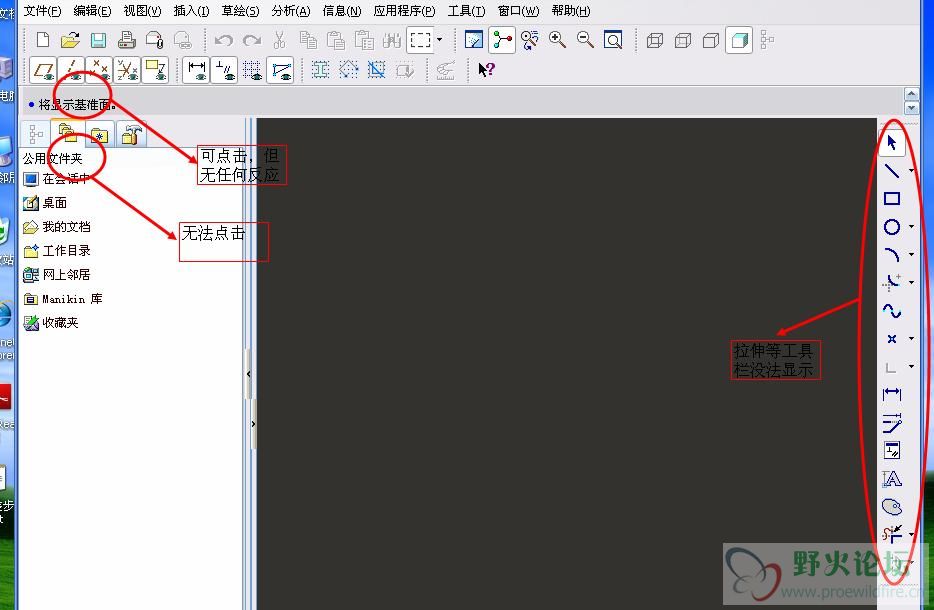The image size is (934, 610).
Task: Open the 视图(V) menu
Action: [142, 11]
